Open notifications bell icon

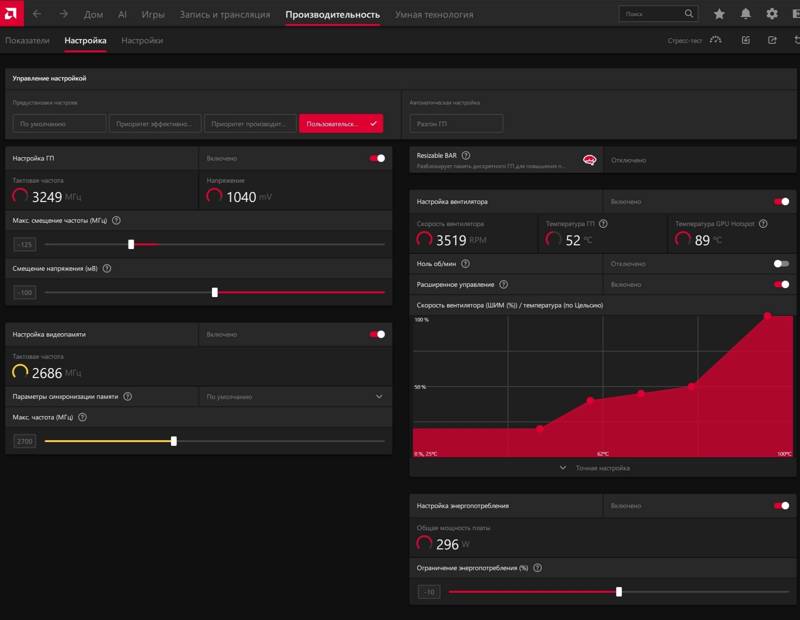click(745, 14)
